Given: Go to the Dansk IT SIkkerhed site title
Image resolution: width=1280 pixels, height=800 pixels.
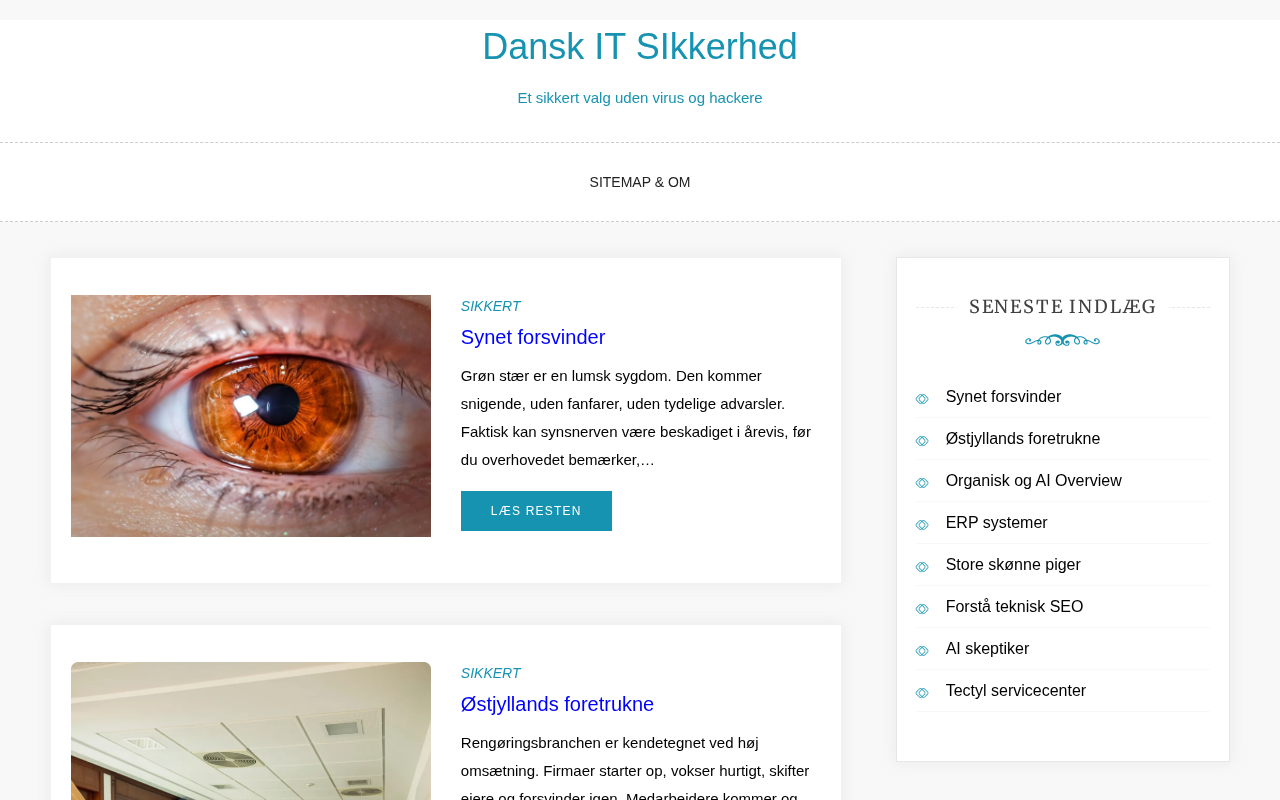Looking at the screenshot, I should coord(640,47).
